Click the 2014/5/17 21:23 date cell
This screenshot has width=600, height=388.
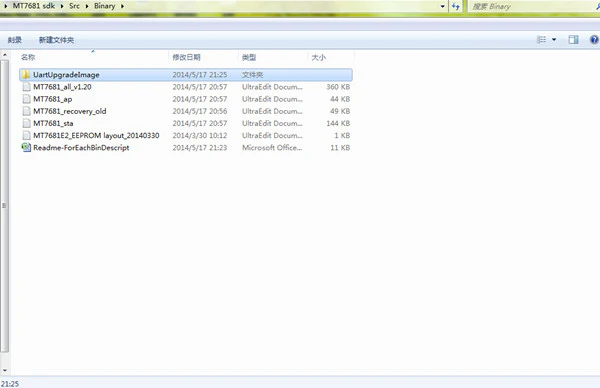click(x=200, y=148)
